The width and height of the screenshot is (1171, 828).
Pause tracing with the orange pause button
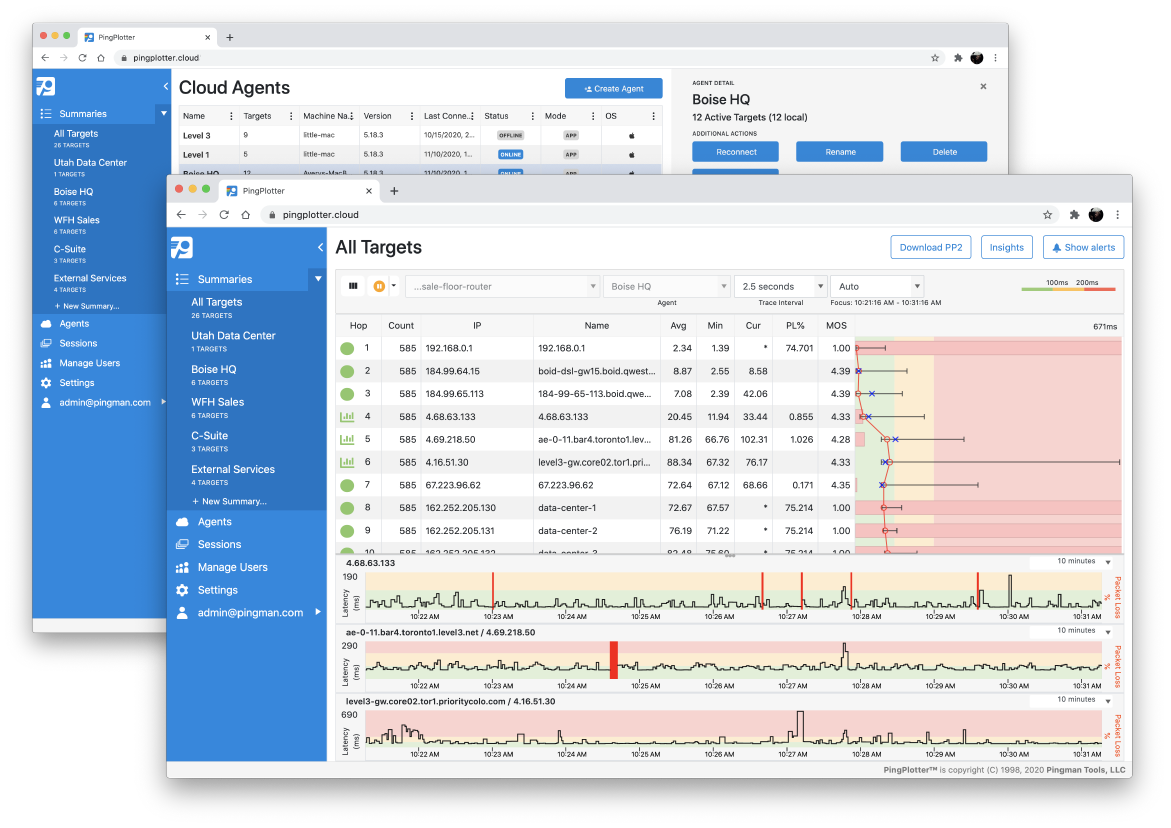coord(379,286)
